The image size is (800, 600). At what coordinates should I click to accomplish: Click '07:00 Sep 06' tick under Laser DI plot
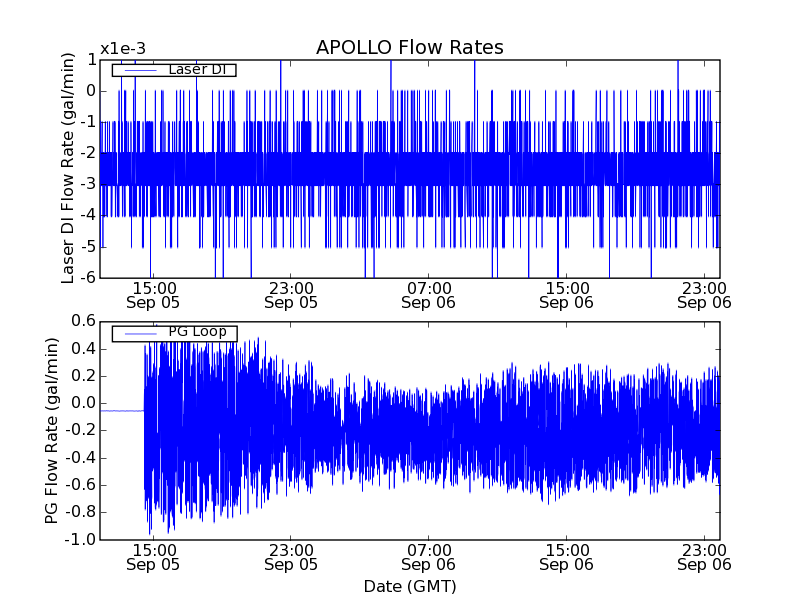429,295
